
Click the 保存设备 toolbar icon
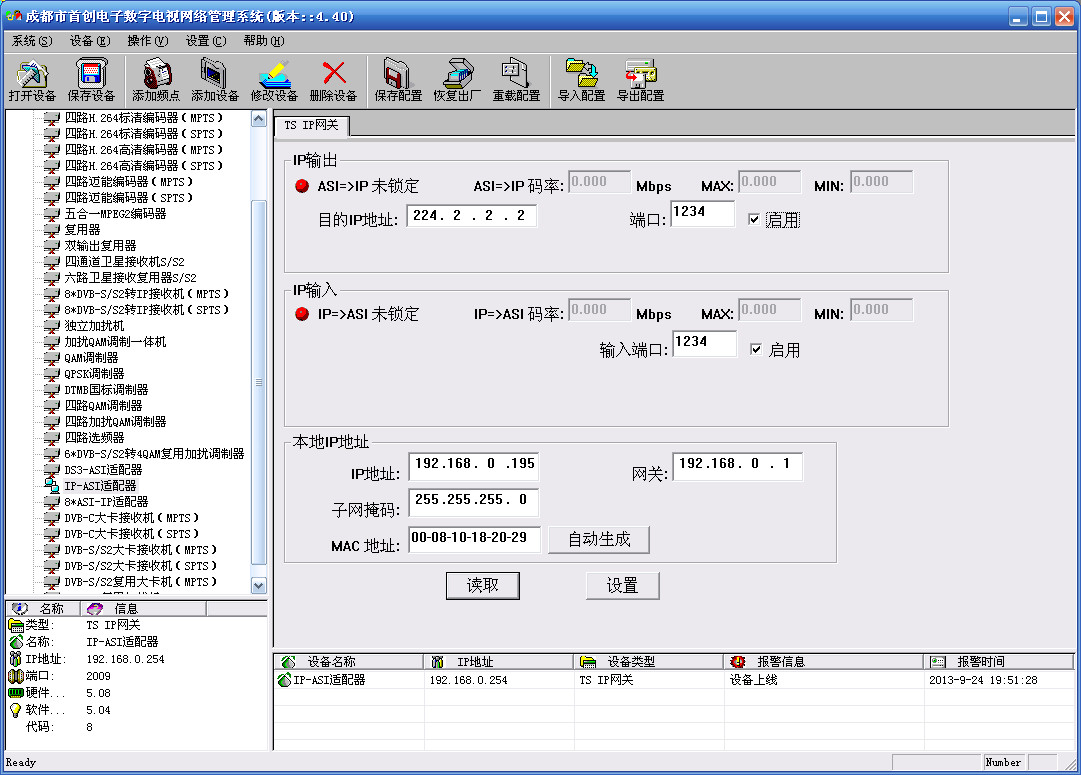pyautogui.click(x=91, y=74)
